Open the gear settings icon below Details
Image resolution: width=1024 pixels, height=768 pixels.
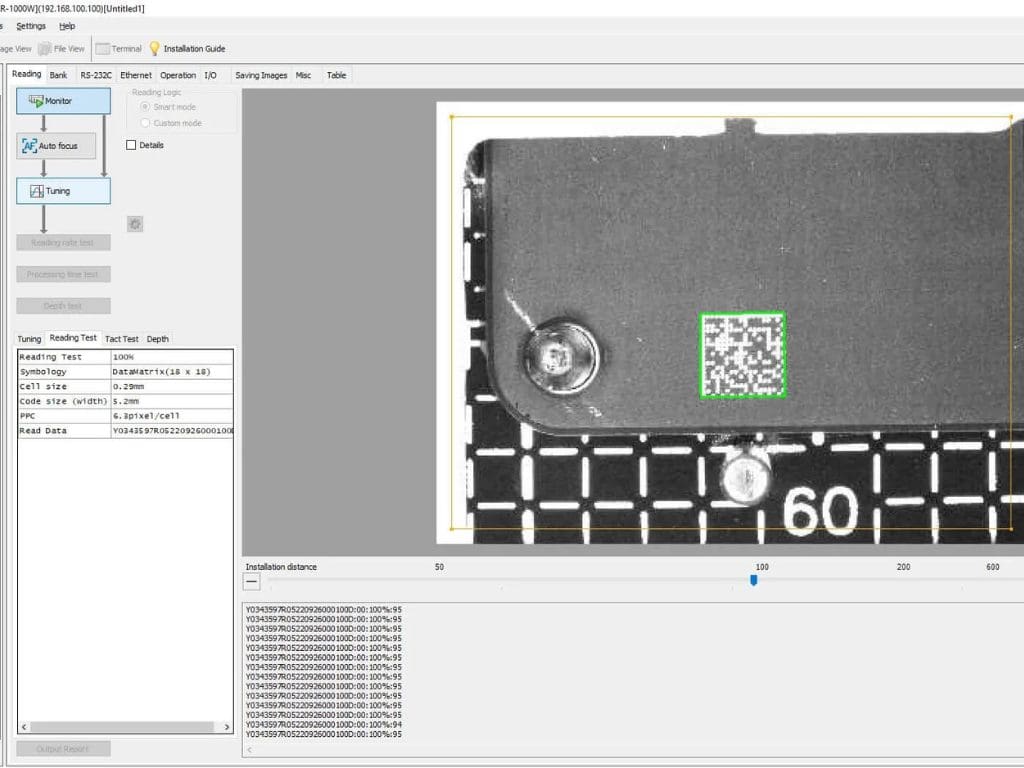click(x=135, y=224)
